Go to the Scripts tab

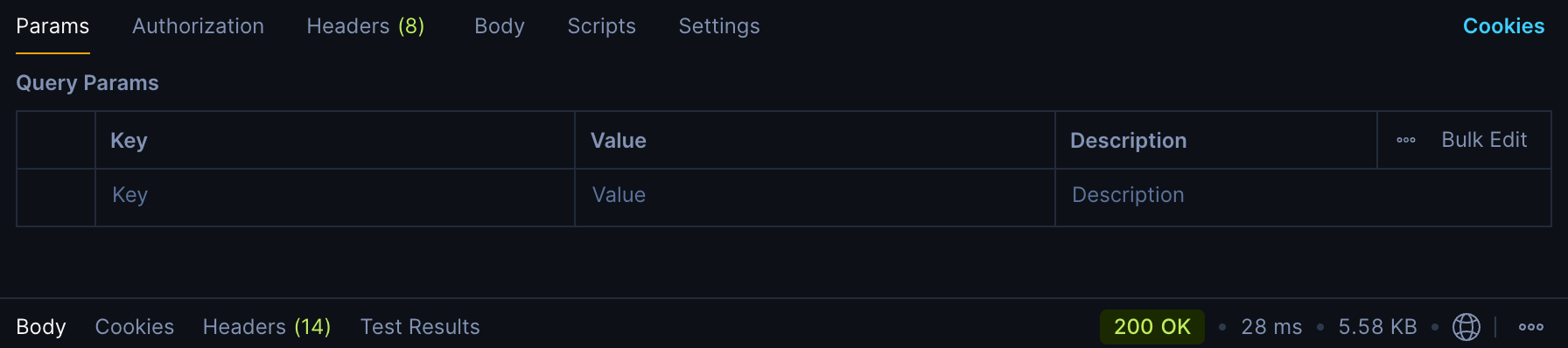[x=602, y=26]
